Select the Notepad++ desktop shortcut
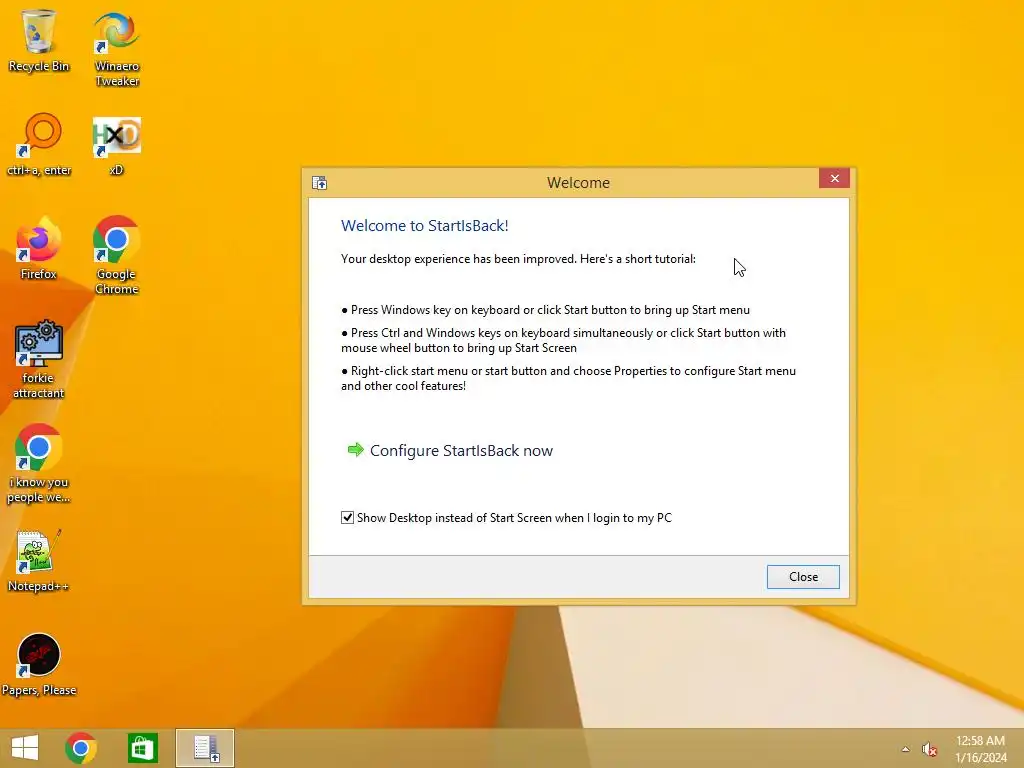This screenshot has width=1024, height=768. pyautogui.click(x=39, y=561)
